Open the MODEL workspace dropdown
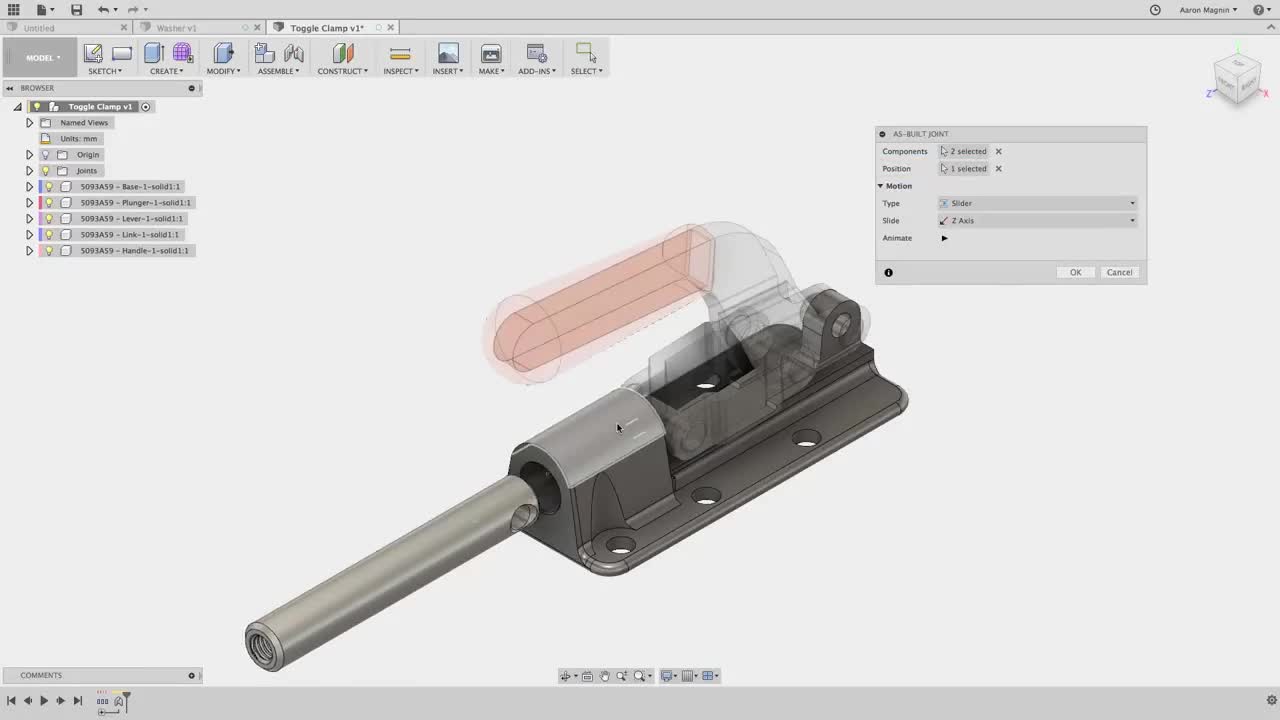1280x720 pixels. point(42,58)
